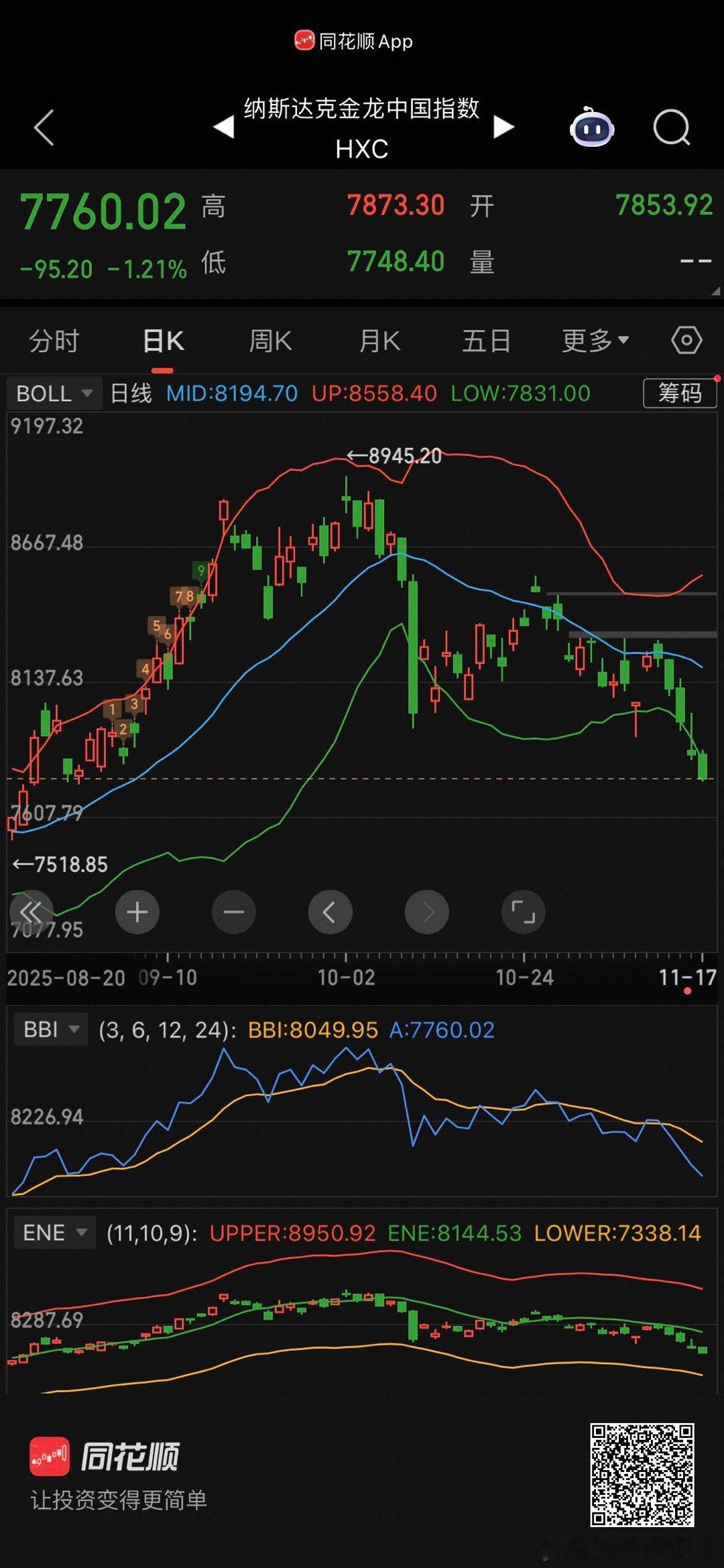Viewport: 724px width, 1568px height.
Task: Tap the ENE:8144.53 value
Action: (x=455, y=1233)
